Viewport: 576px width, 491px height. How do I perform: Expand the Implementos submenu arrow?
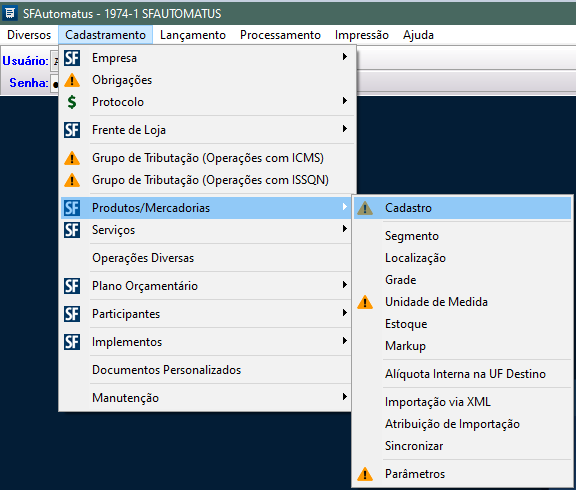pos(345,341)
